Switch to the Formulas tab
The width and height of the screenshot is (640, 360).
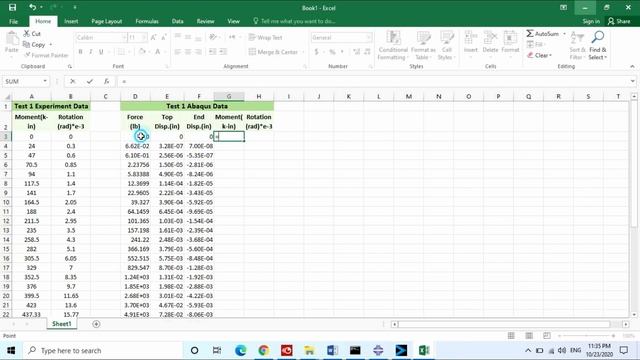pos(147,21)
